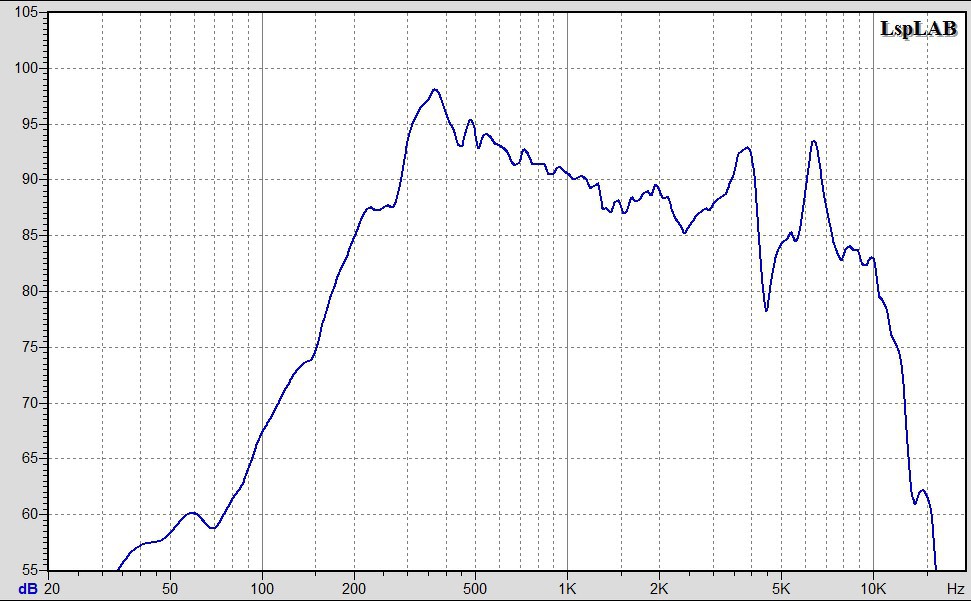Click the blue dB unit label
Image resolution: width=971 pixels, height=601 pixels.
coord(28,589)
